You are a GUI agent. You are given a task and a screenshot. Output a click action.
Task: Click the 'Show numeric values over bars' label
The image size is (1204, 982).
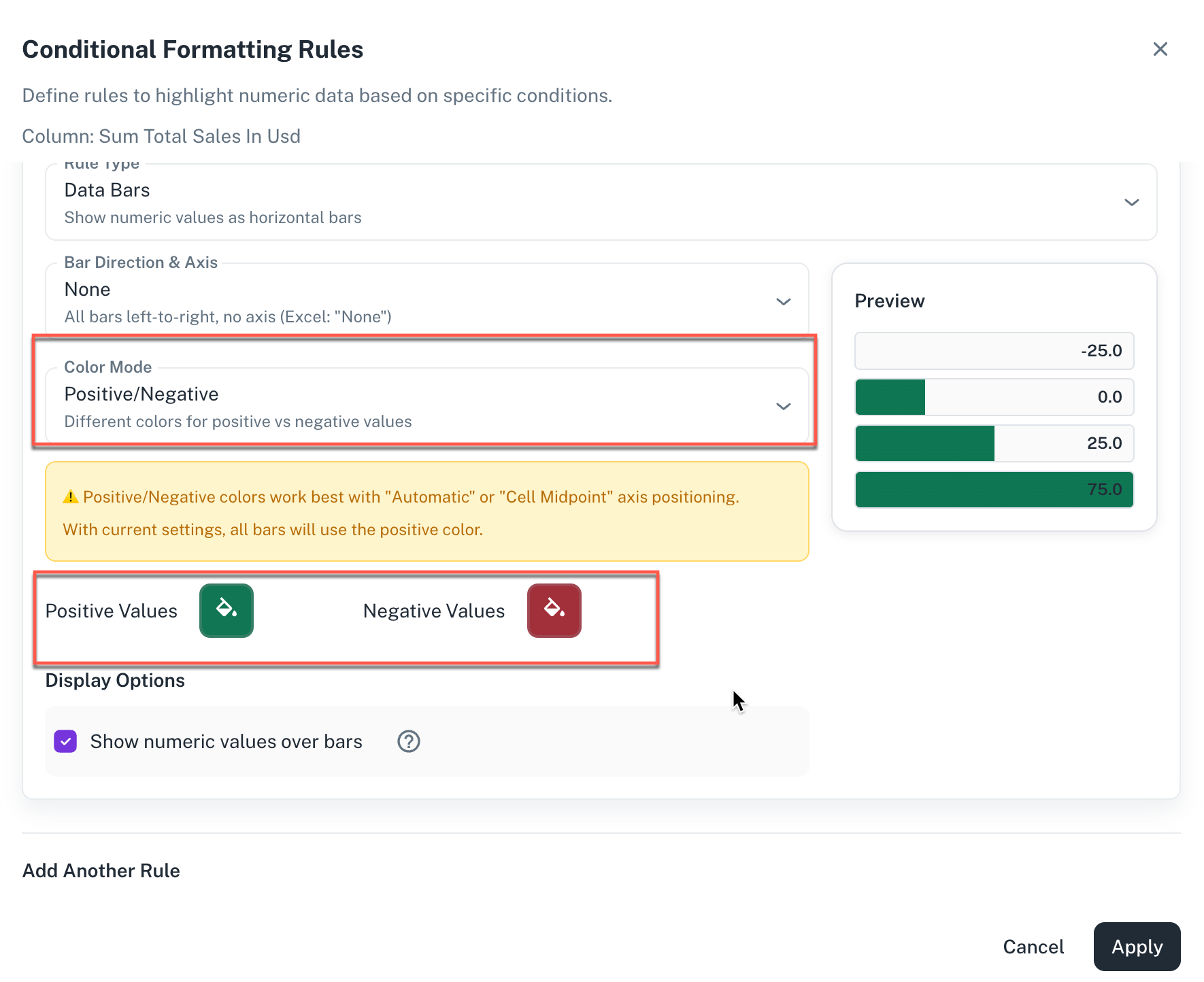(x=226, y=741)
